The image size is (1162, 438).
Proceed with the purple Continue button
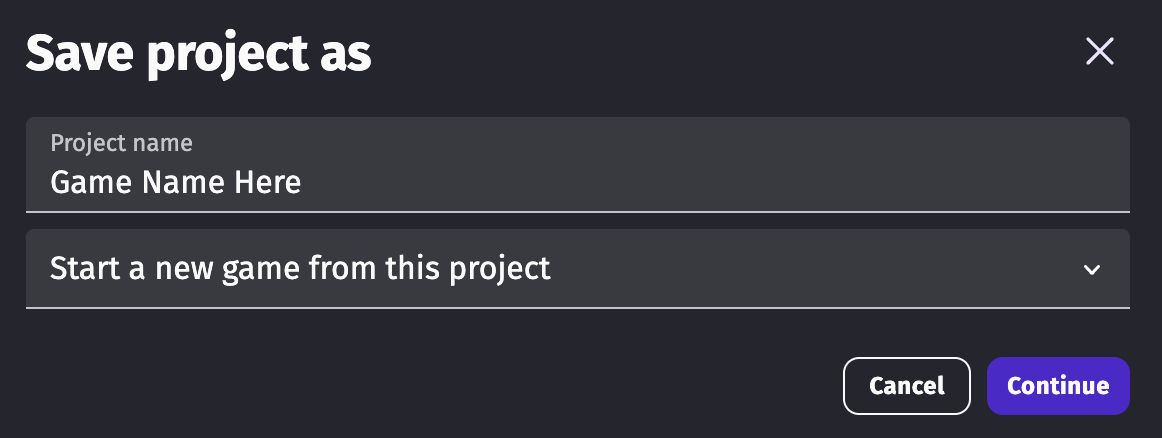tap(1057, 386)
